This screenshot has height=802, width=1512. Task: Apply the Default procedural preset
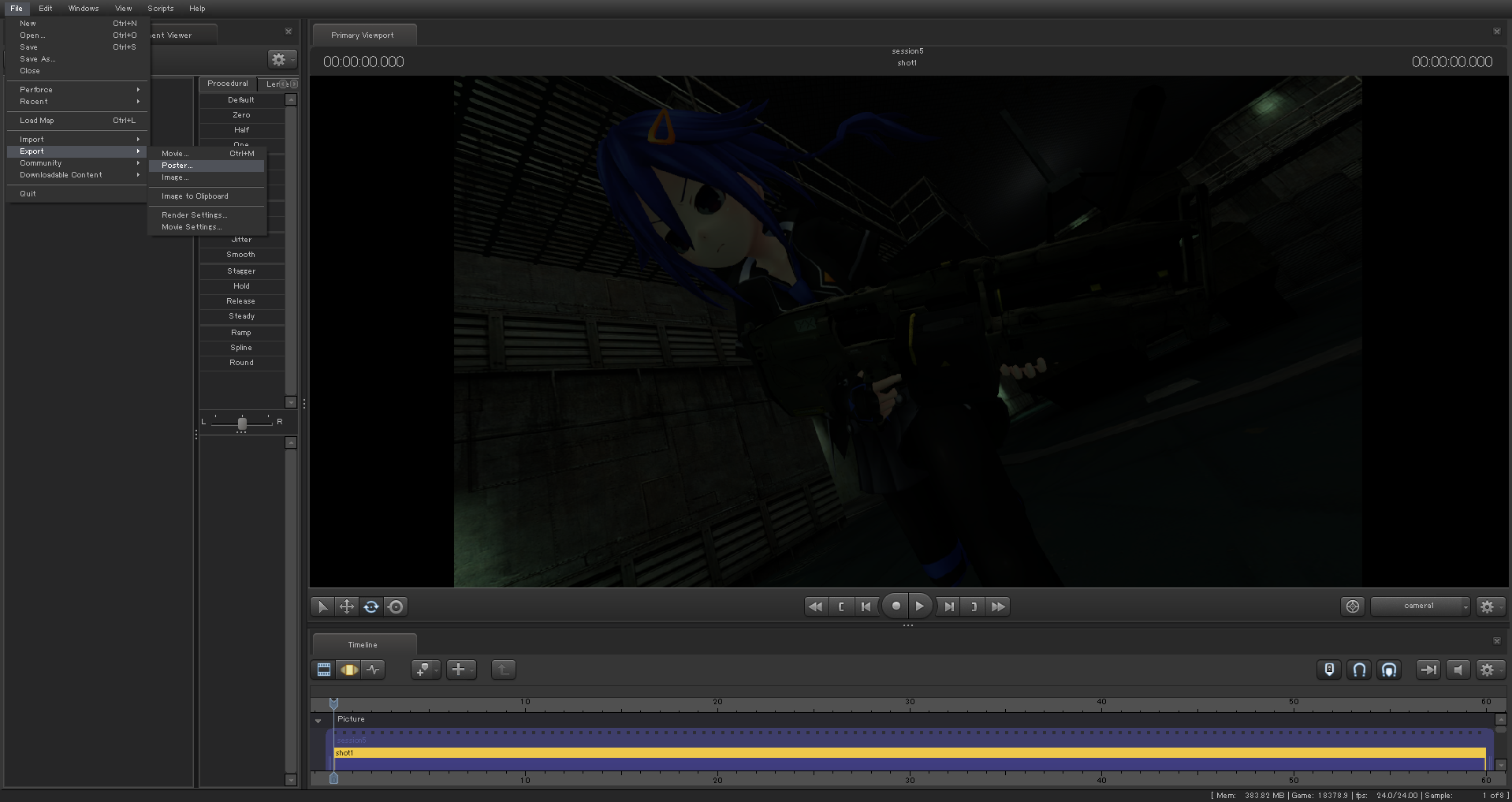tap(241, 100)
